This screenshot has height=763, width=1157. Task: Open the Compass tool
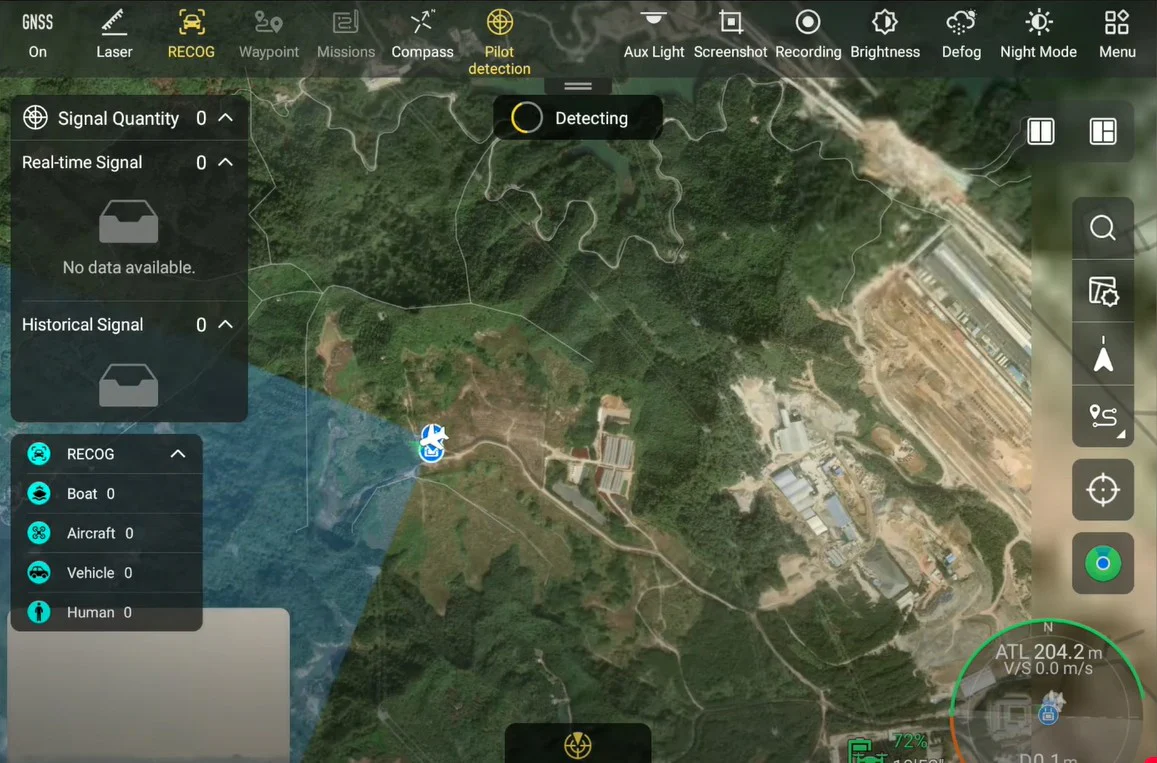[x=422, y=34]
